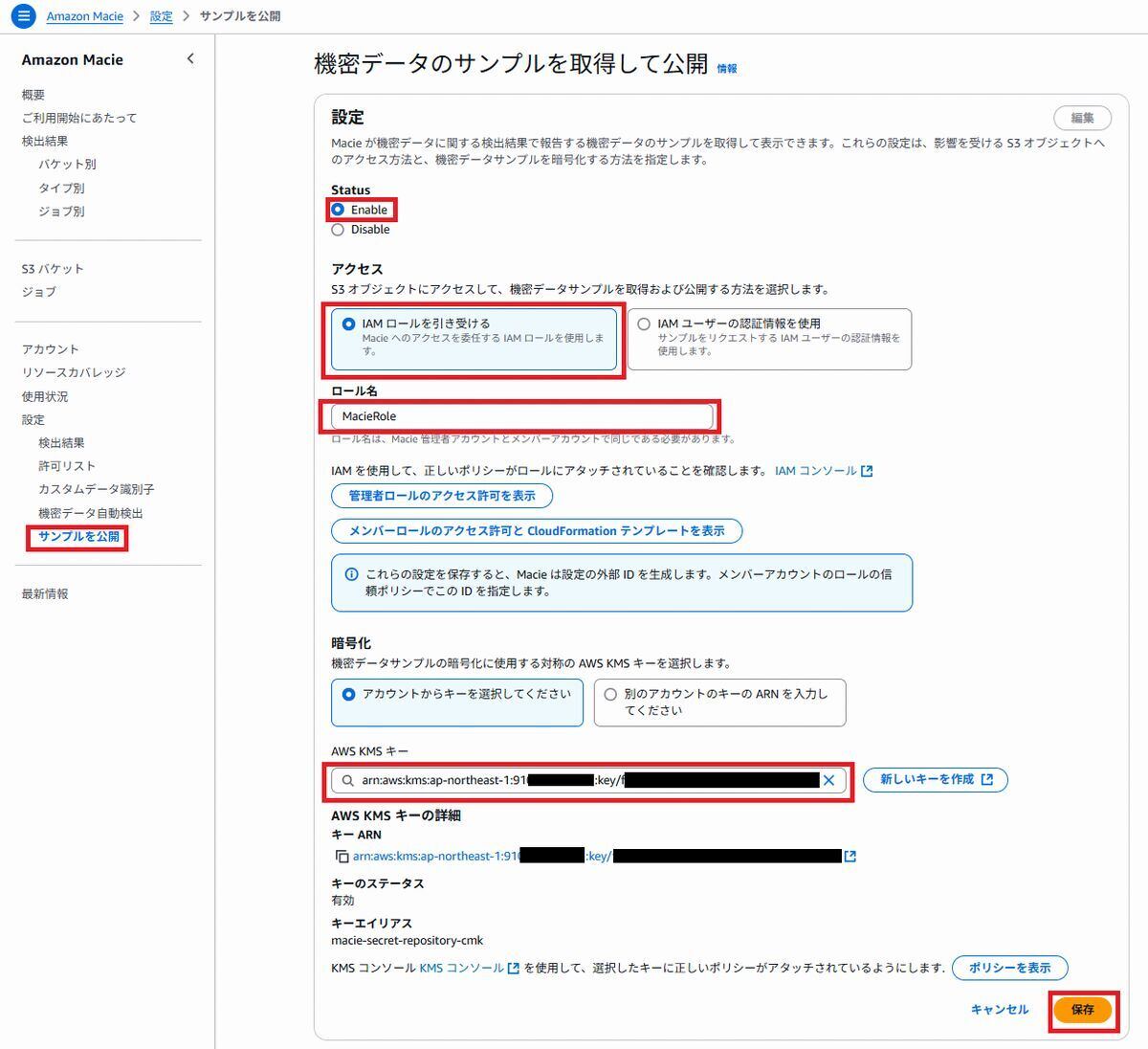Select the Disable status radio button
1148x1049 pixels.
click(338, 230)
